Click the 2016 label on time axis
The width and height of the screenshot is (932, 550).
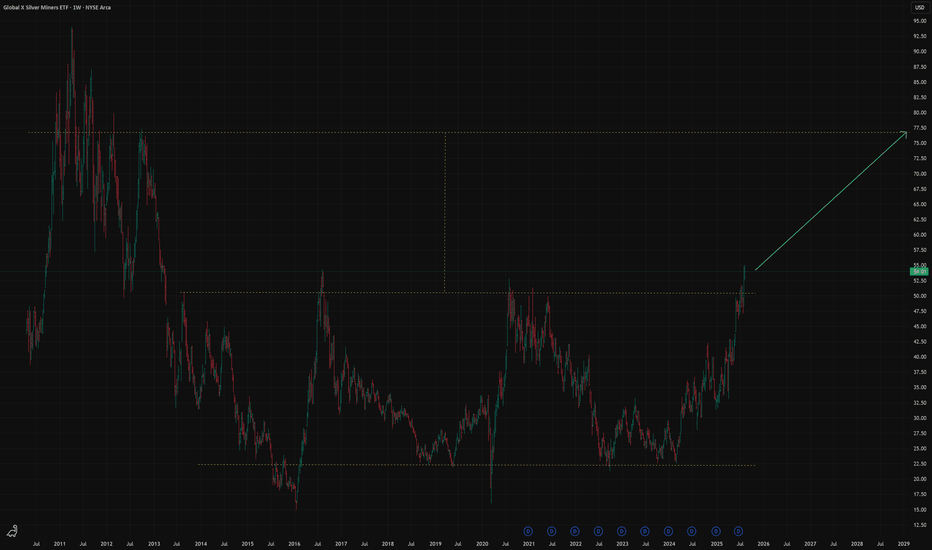[294, 543]
